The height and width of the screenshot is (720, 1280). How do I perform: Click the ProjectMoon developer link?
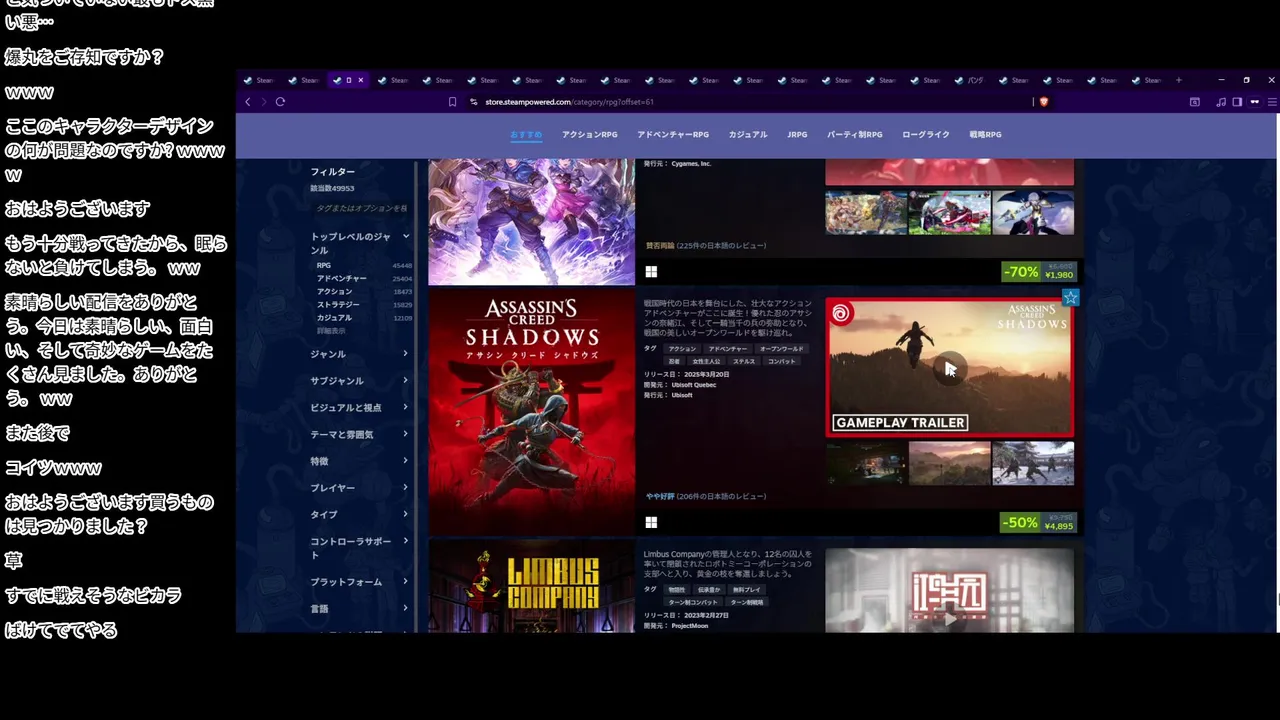(689, 626)
